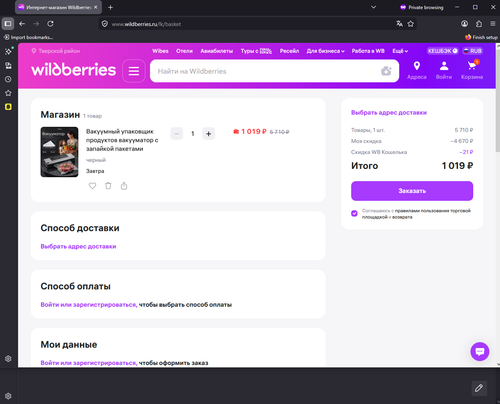
Task: Open the Ресейл menu link
Action: 289,51
